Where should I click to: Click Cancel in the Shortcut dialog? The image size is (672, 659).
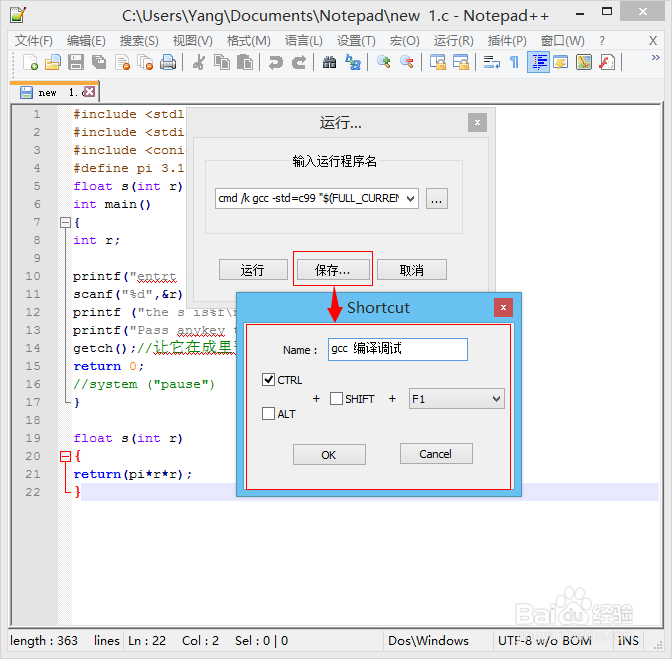pos(436,454)
